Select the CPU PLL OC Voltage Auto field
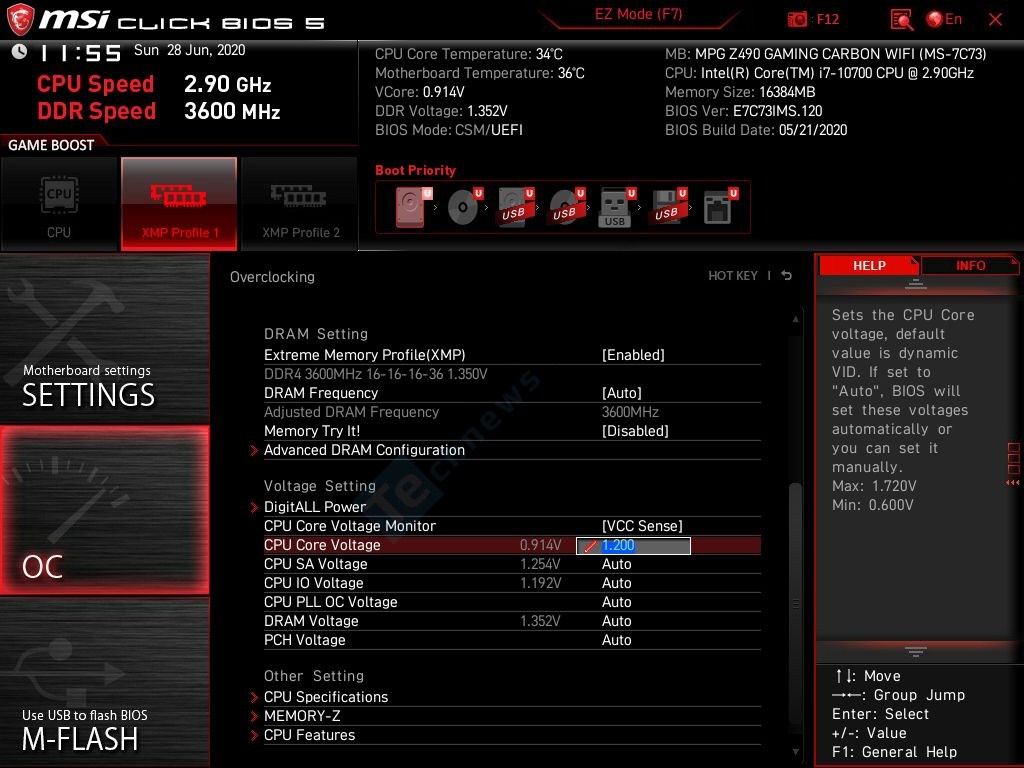The height and width of the screenshot is (768, 1024). (616, 602)
